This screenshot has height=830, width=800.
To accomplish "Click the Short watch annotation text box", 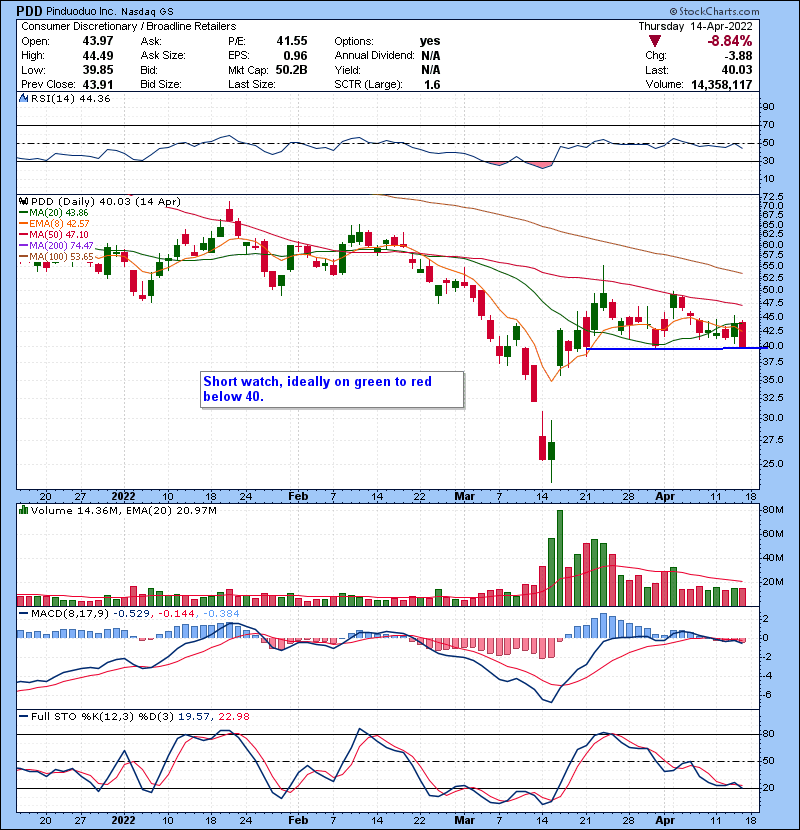I will coord(332,389).
